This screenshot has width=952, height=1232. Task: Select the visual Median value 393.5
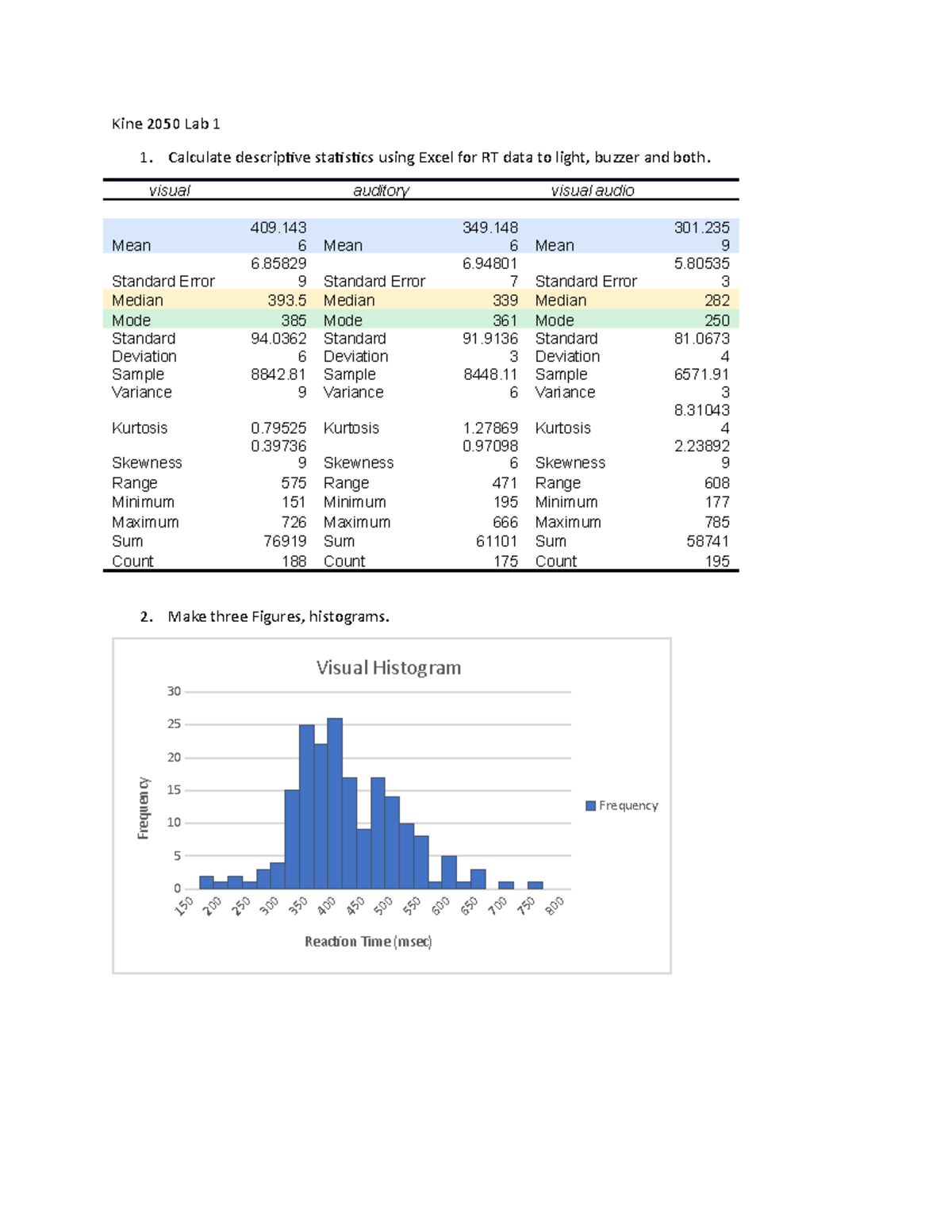click(x=286, y=301)
